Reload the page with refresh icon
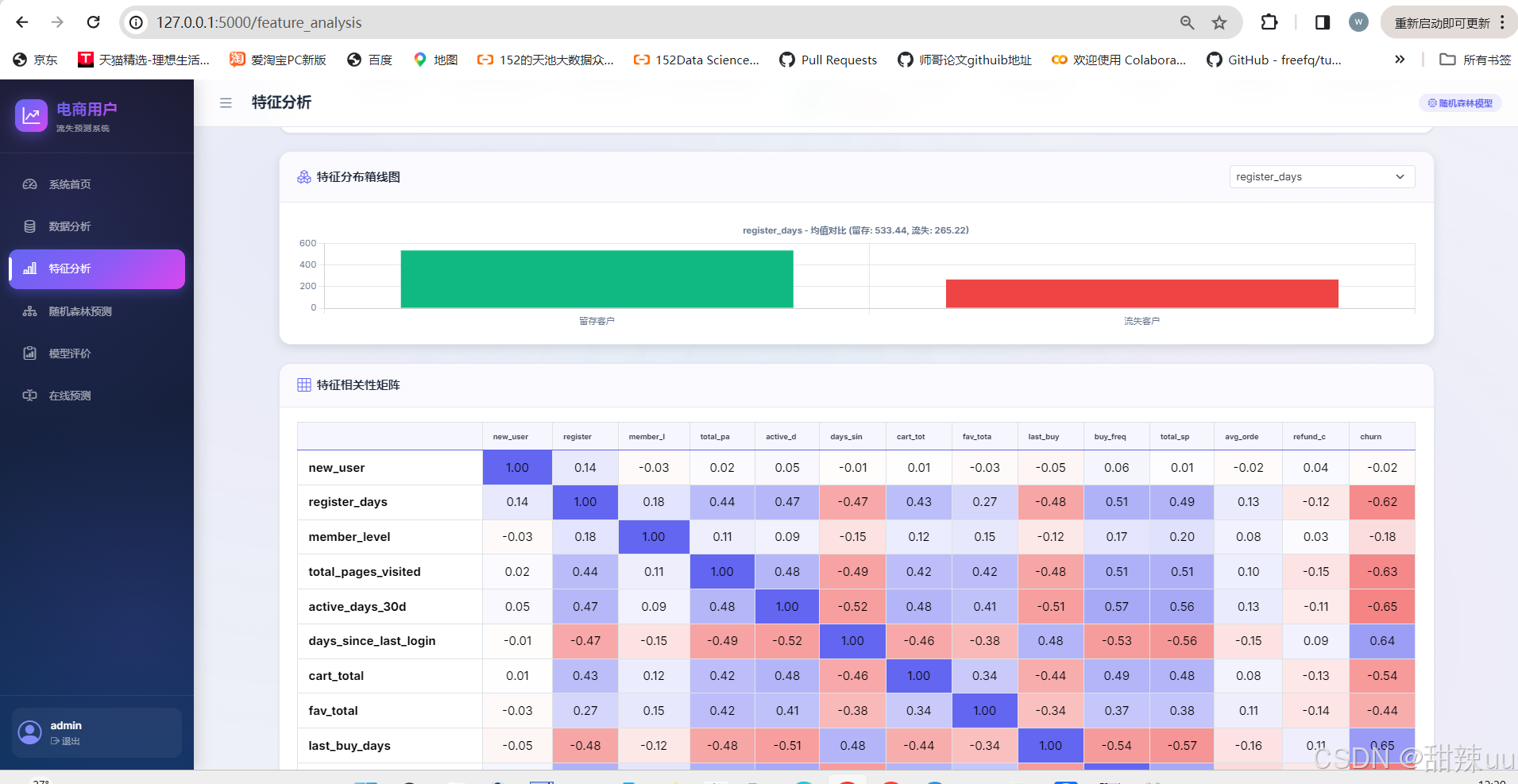This screenshot has height=784, width=1518. pyautogui.click(x=93, y=22)
